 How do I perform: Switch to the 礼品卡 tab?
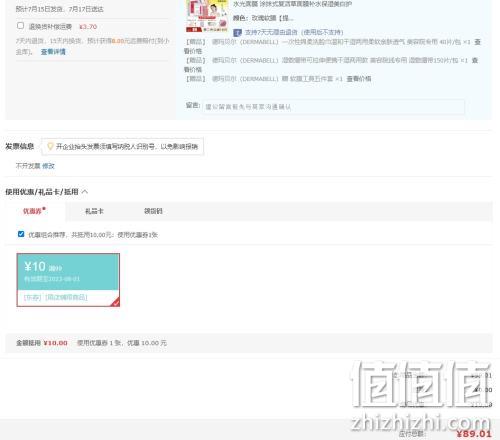pos(94,211)
